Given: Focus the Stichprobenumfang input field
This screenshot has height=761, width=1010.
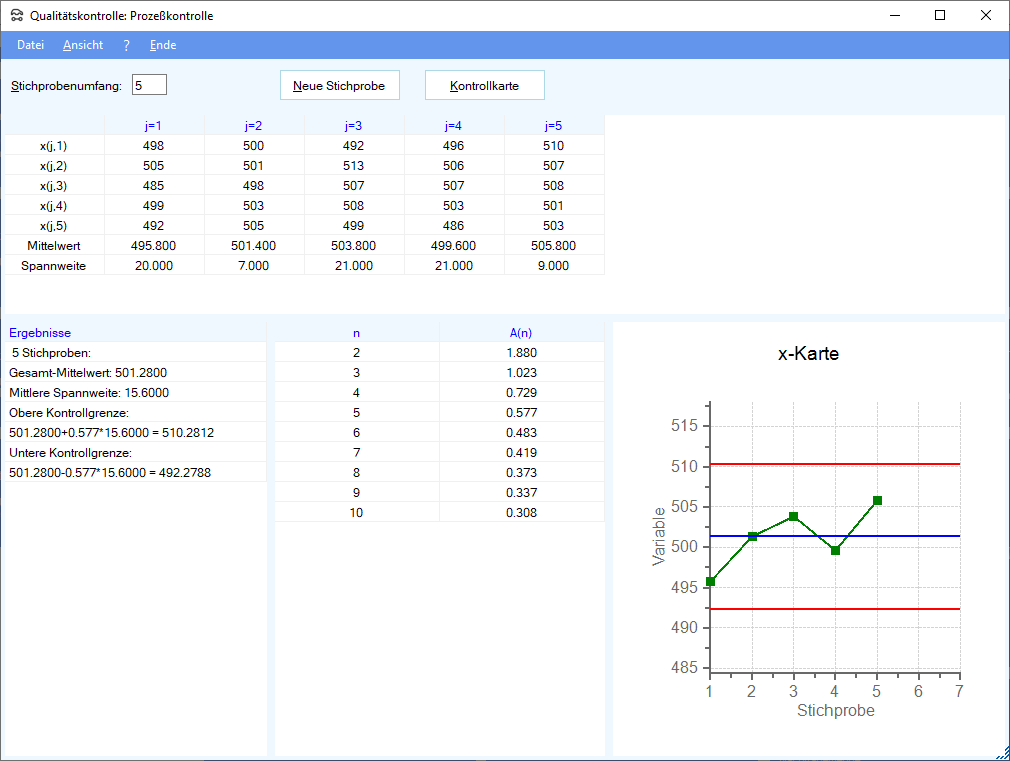Looking at the screenshot, I should 149,85.
